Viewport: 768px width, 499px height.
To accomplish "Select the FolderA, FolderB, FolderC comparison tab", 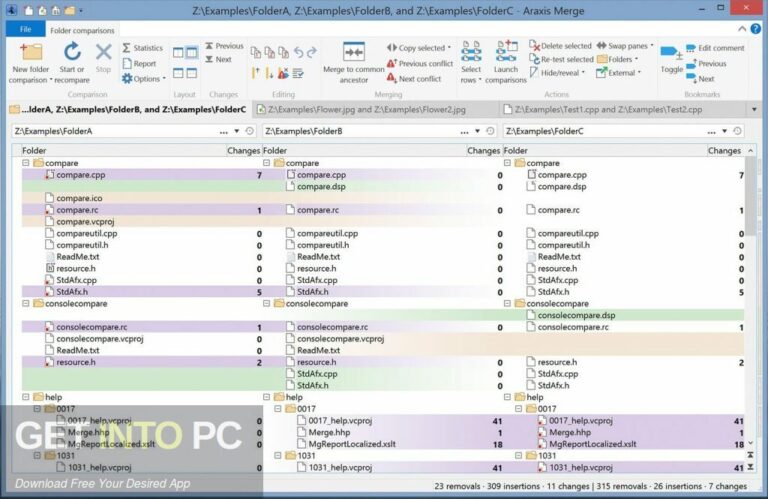I will point(128,110).
